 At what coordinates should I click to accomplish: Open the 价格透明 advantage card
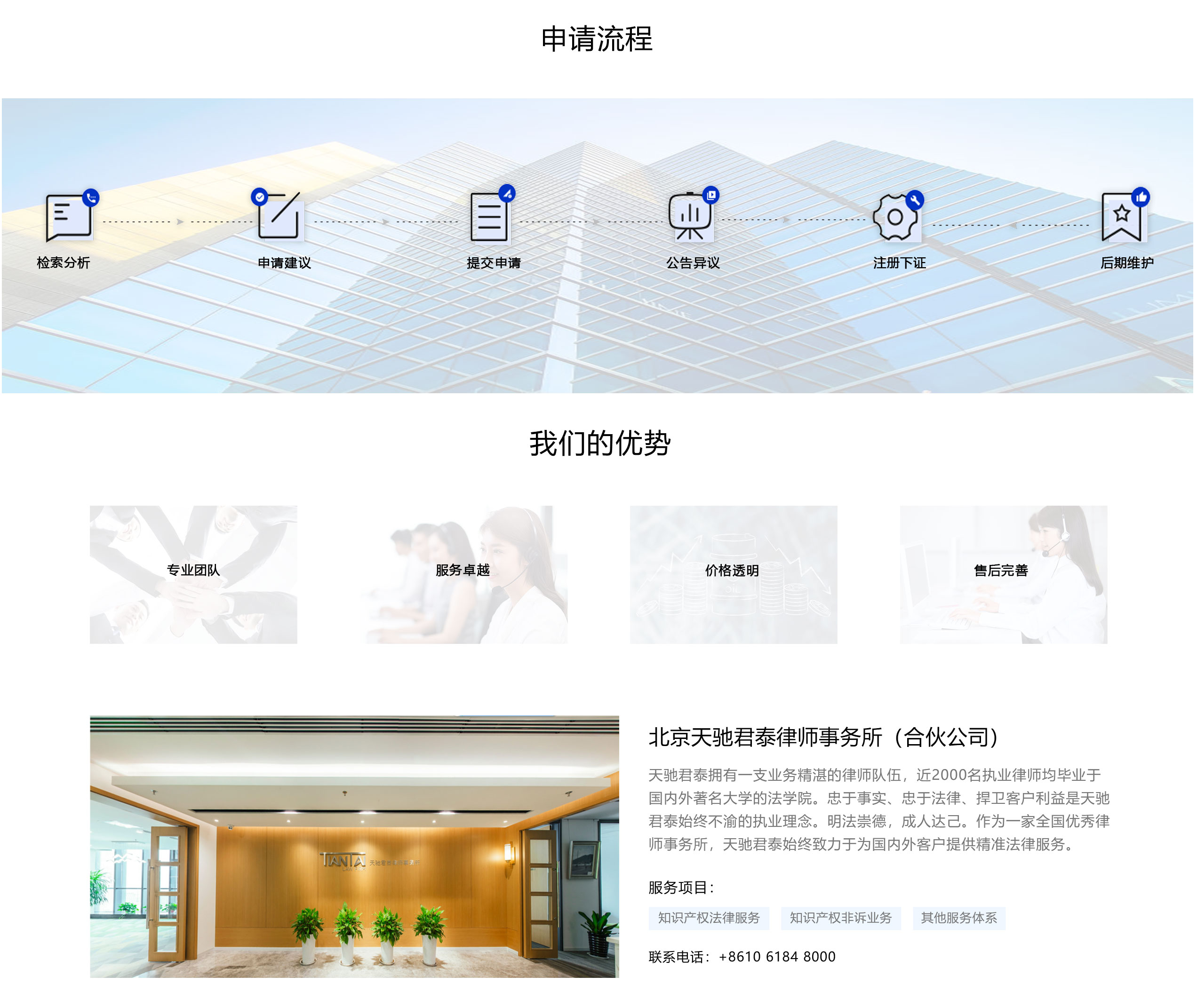point(734,575)
